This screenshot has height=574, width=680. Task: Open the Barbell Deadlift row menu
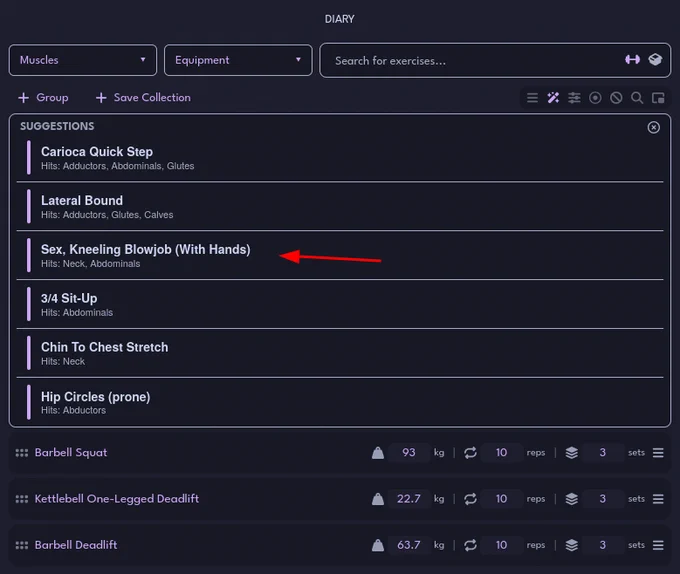pos(658,545)
